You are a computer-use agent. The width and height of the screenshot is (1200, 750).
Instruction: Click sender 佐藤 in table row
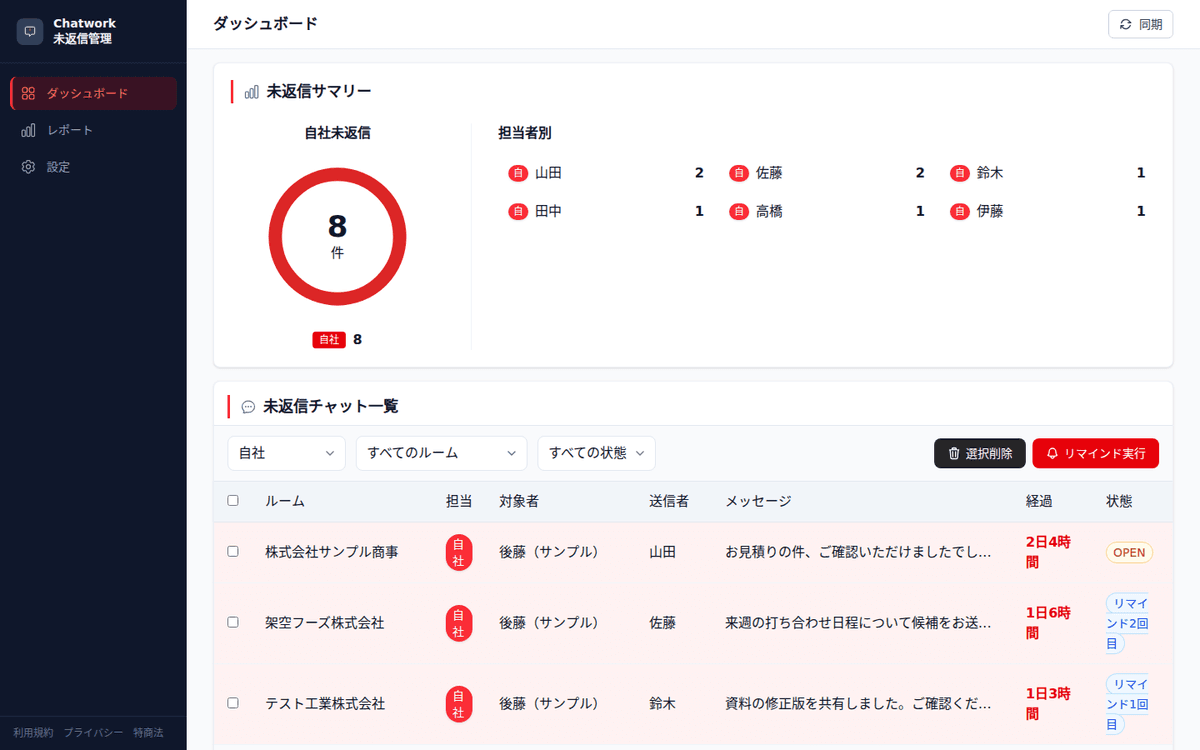coord(662,623)
